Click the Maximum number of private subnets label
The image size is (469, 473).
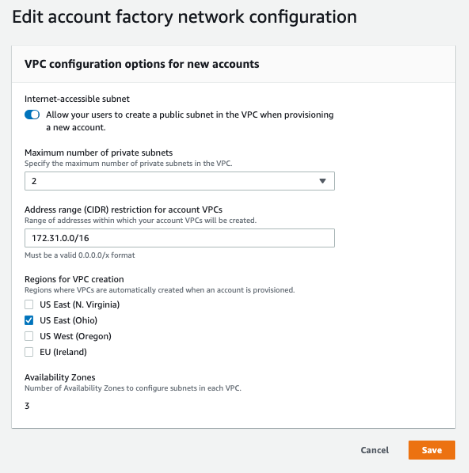coord(99,153)
